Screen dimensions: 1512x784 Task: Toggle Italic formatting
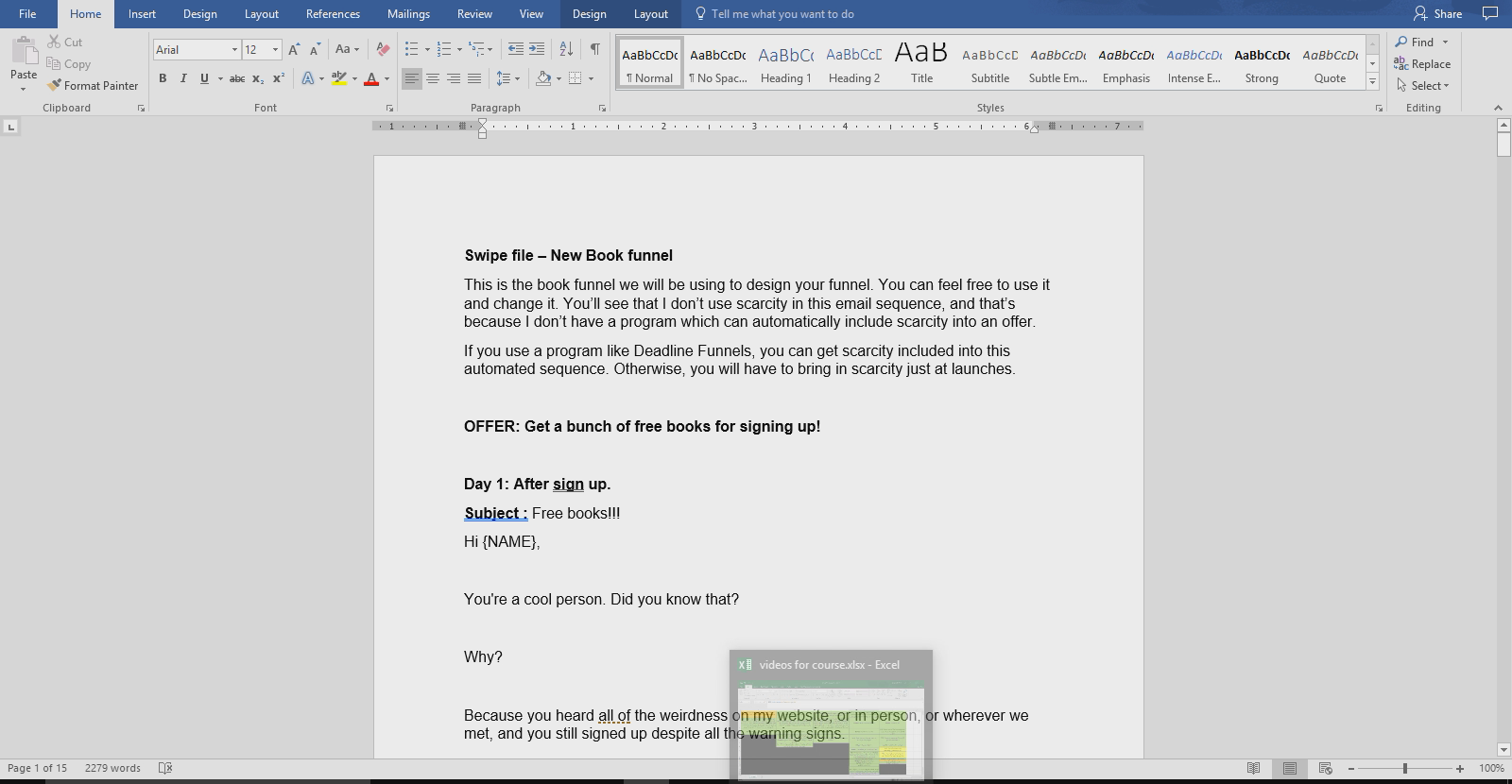183,78
